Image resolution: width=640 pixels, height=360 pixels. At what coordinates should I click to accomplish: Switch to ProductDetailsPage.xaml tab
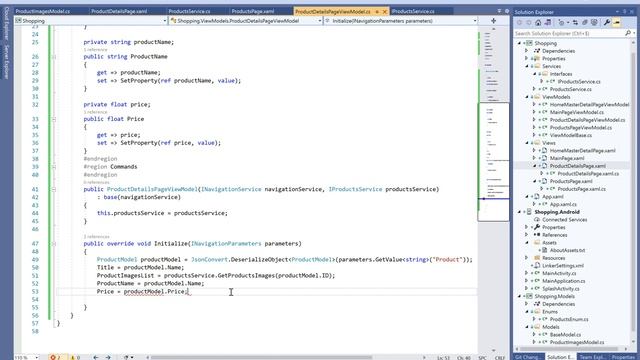coord(119,11)
